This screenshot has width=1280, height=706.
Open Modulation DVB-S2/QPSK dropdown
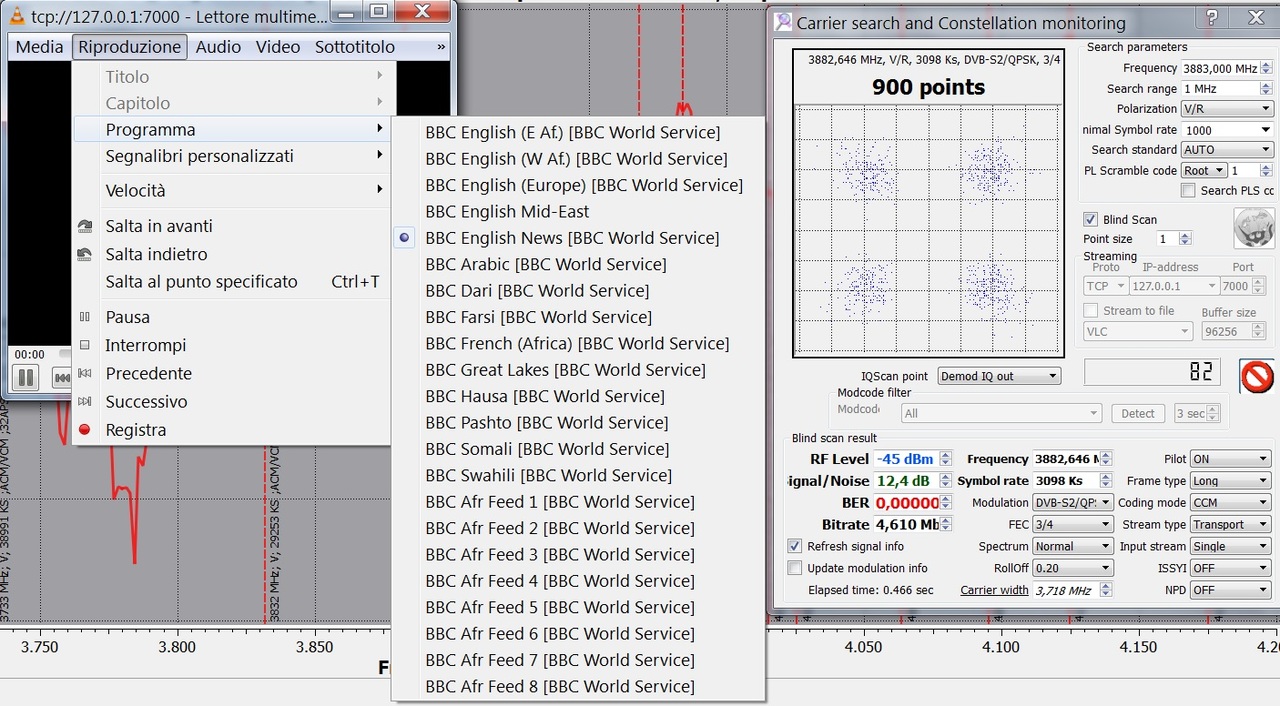(x=1073, y=503)
